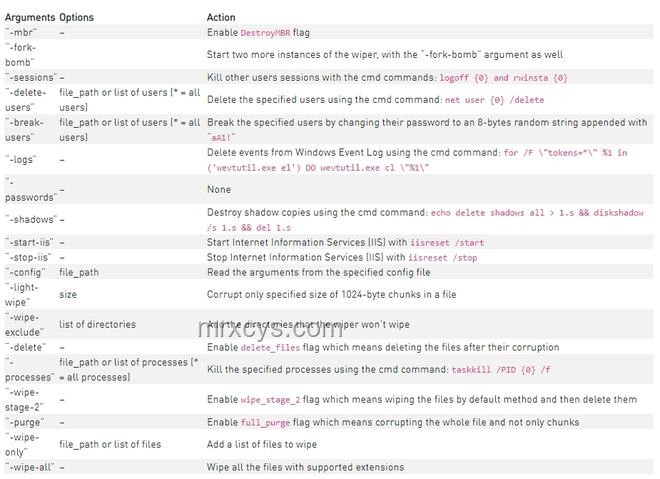Image resolution: width=660 pixels, height=479 pixels.
Task: Click the full_purge flag code text
Action: [x=265, y=423]
